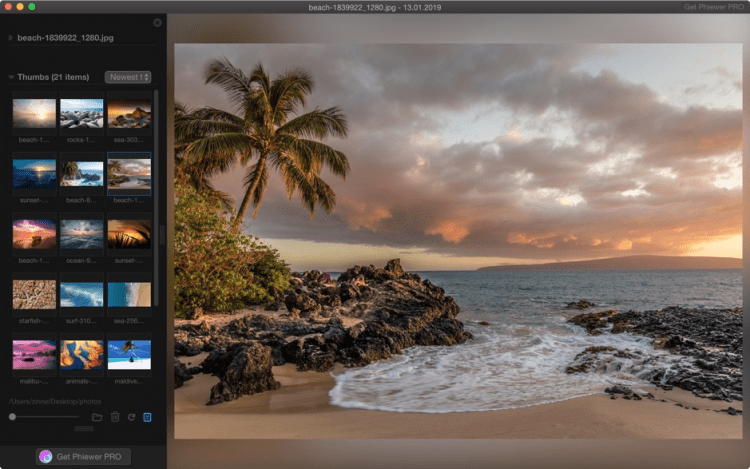Click the thumbnail panel scrollbar

click(156, 200)
